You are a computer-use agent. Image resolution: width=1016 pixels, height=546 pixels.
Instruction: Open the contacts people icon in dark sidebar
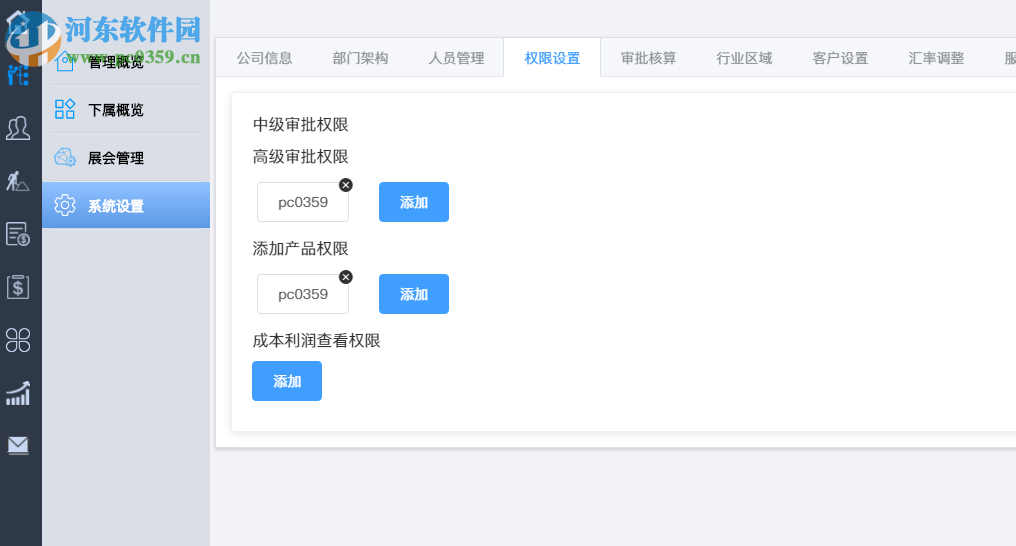point(18,128)
